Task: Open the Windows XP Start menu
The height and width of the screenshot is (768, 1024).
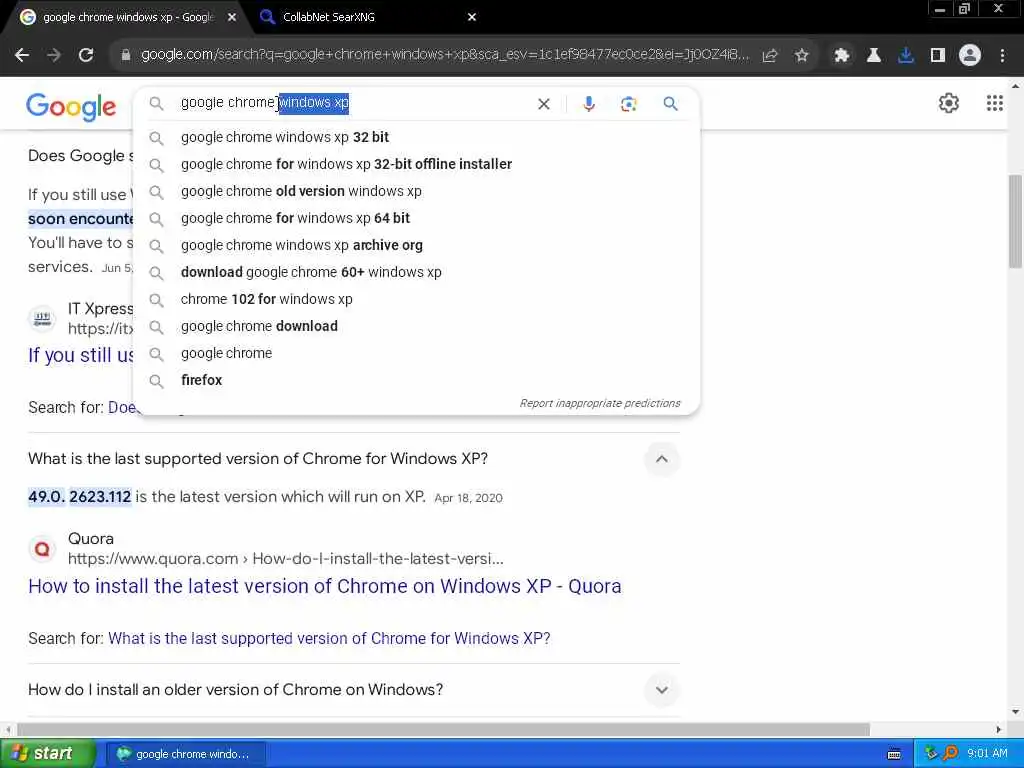Action: pos(47,754)
